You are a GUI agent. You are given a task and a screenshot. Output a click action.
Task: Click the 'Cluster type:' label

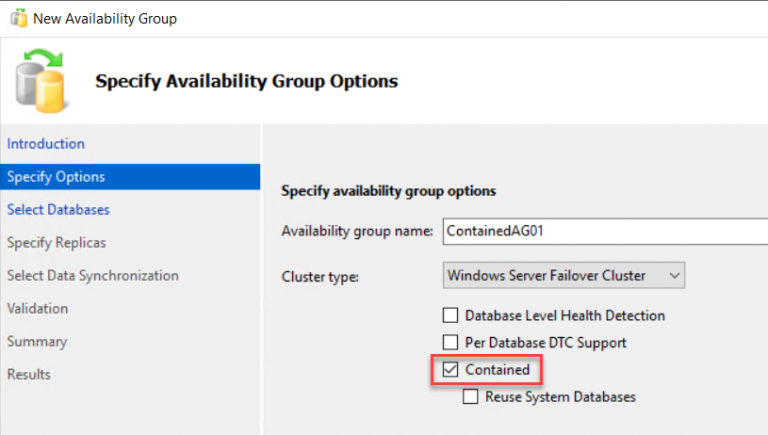[318, 275]
